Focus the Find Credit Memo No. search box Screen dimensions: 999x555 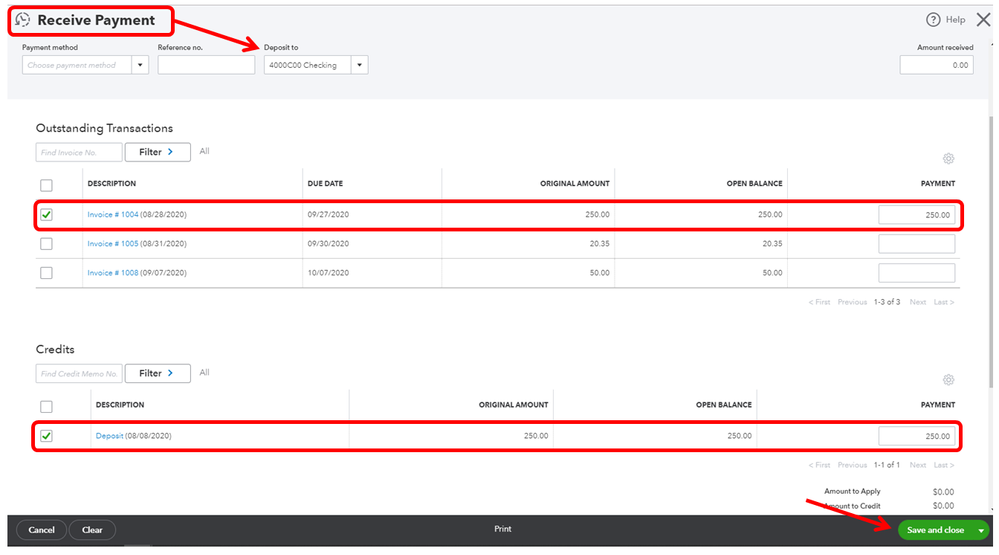pos(78,373)
